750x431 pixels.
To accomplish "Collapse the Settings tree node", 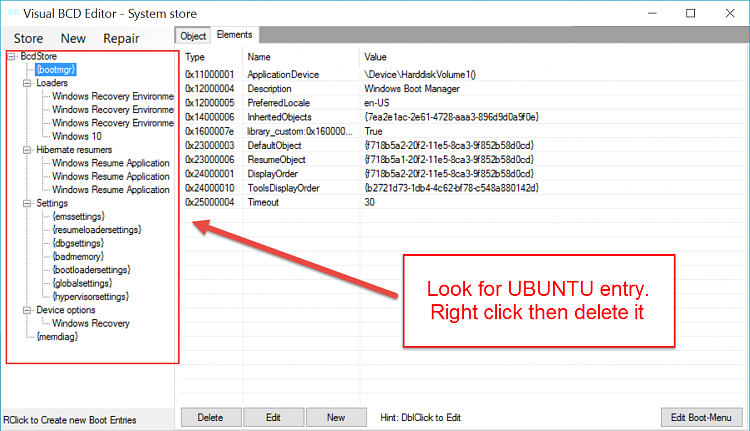I will 27,203.
